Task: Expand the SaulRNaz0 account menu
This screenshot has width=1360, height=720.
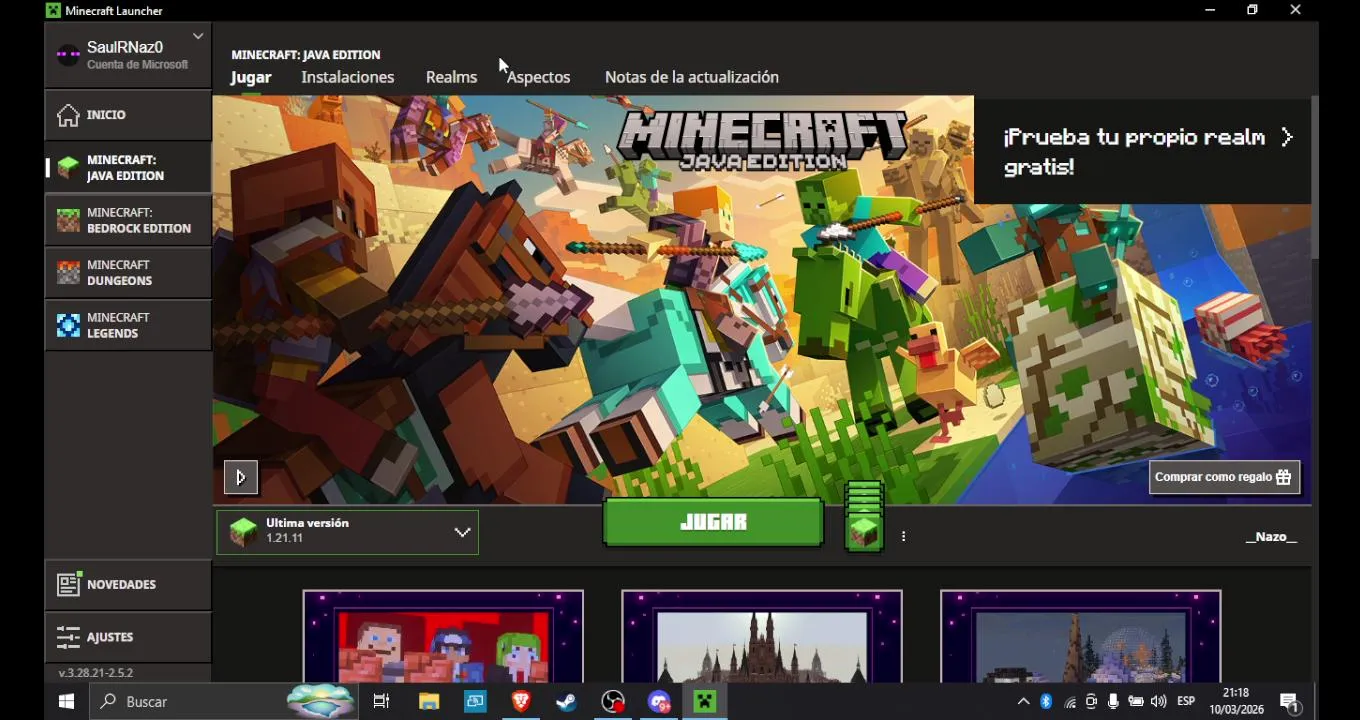Action: point(198,36)
